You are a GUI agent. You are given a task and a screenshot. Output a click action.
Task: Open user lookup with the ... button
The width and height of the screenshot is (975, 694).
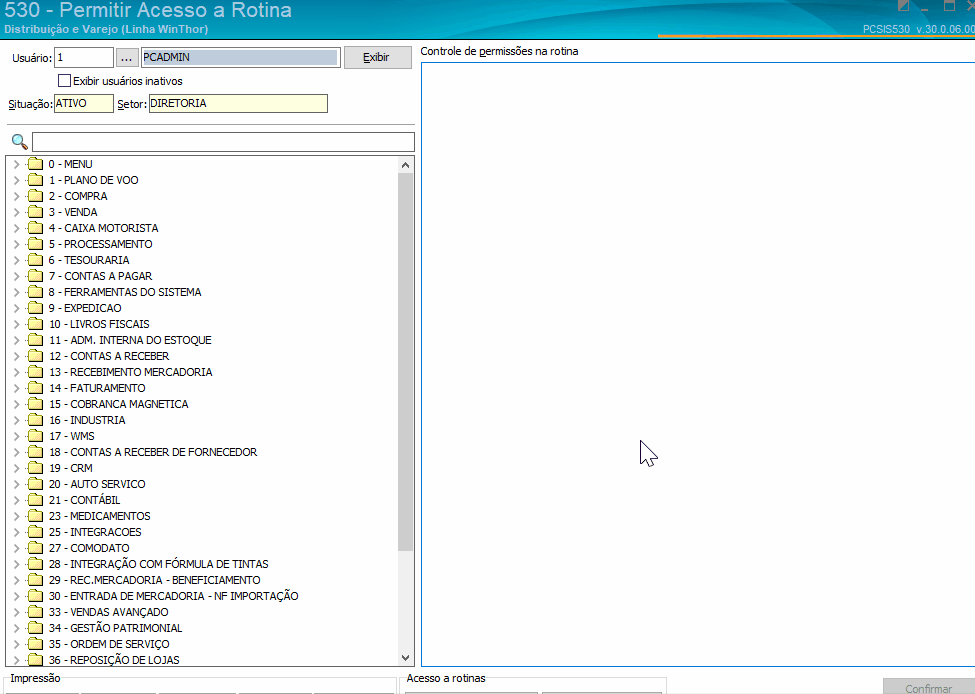126,58
